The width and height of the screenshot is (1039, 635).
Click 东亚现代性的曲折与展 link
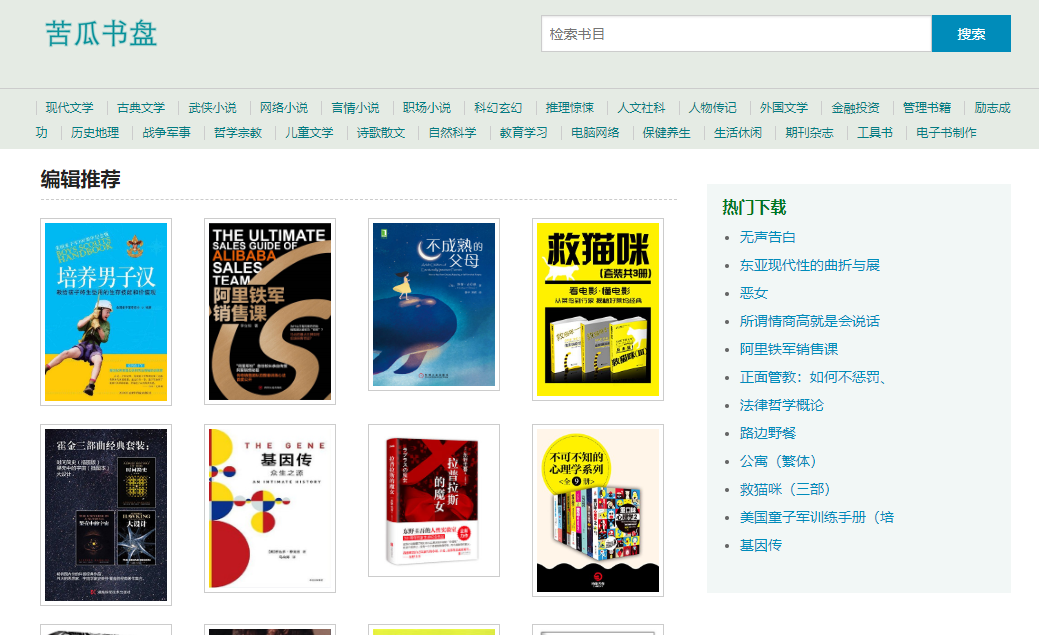(810, 265)
